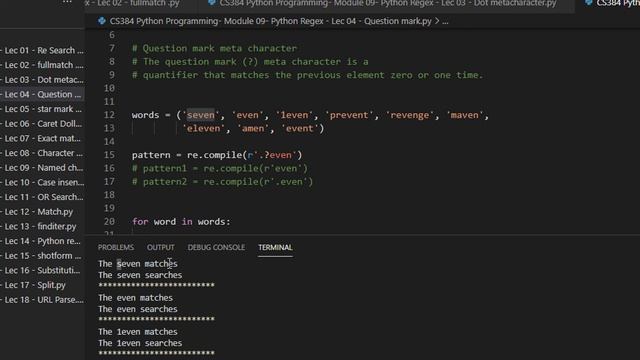
Task: Click commented pattern1 line
Action: click(x=220, y=168)
